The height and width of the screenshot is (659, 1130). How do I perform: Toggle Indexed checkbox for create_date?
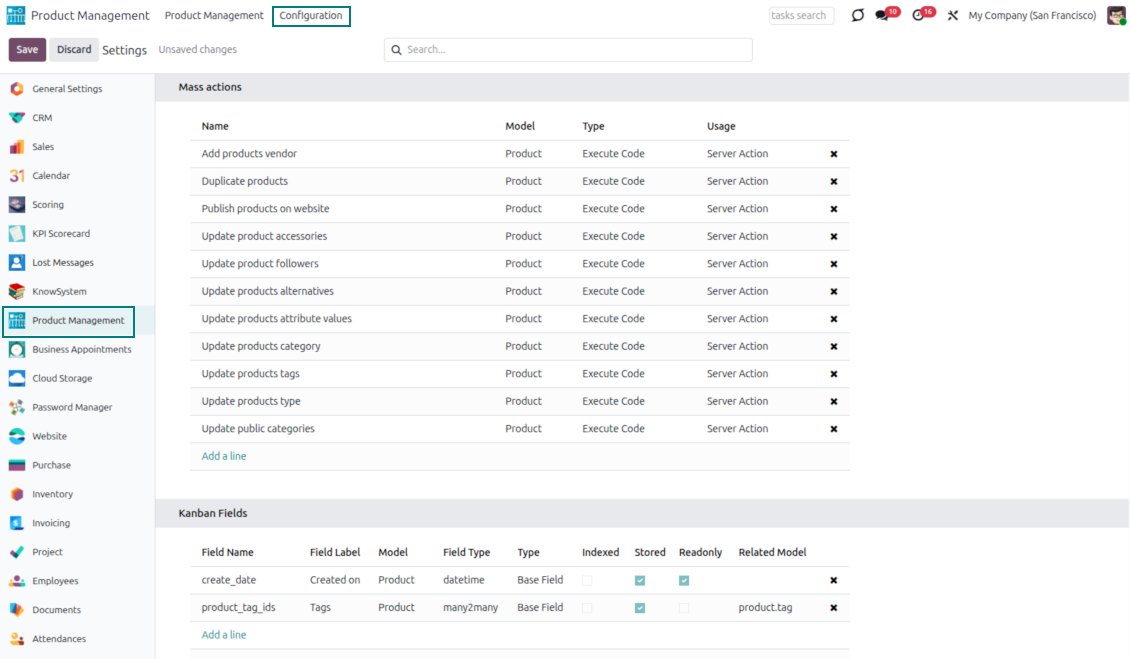point(587,580)
